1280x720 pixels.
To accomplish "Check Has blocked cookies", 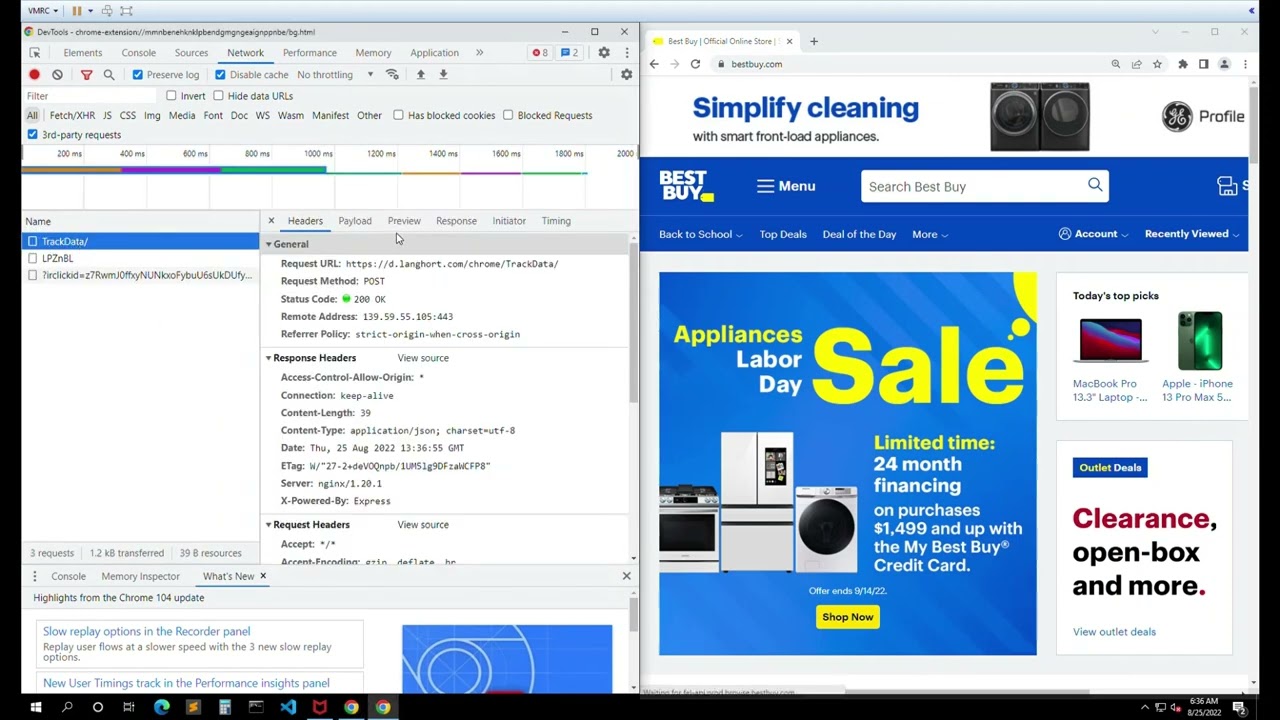I will pos(398,115).
